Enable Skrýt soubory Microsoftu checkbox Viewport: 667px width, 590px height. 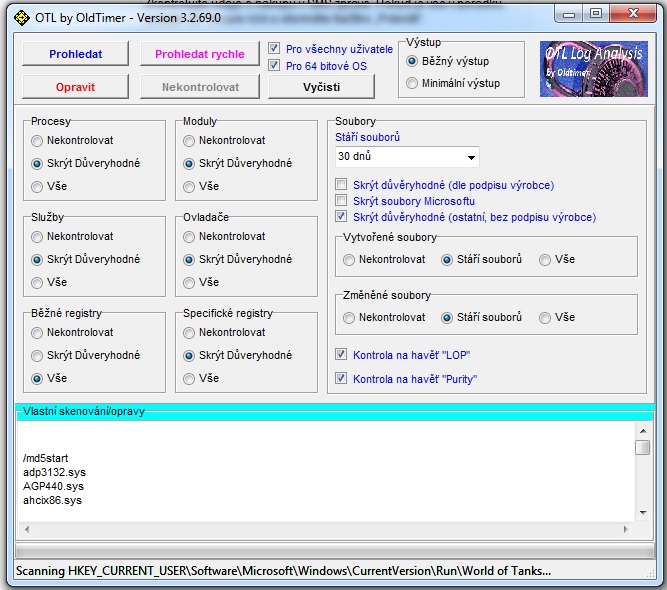[x=342, y=201]
